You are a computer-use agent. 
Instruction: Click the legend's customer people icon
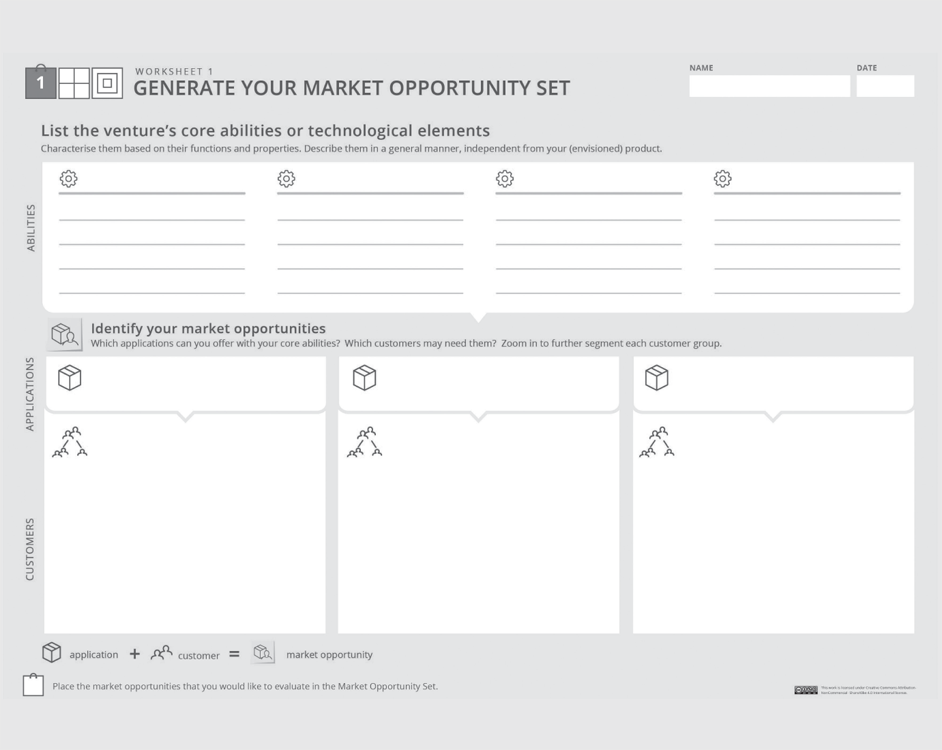(161, 653)
